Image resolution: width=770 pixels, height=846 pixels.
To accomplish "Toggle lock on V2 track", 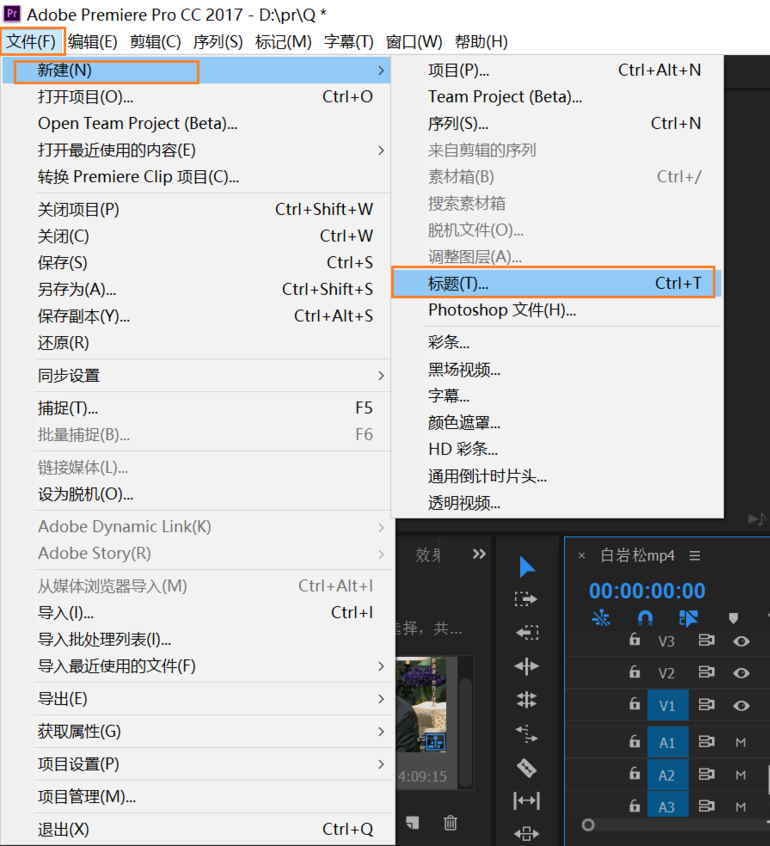I will tap(634, 673).
